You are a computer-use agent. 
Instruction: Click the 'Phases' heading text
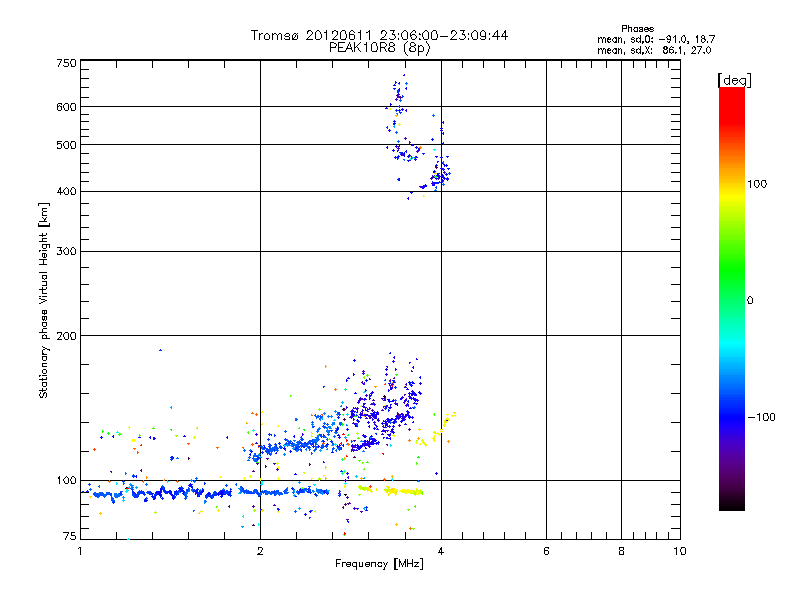coord(637,29)
